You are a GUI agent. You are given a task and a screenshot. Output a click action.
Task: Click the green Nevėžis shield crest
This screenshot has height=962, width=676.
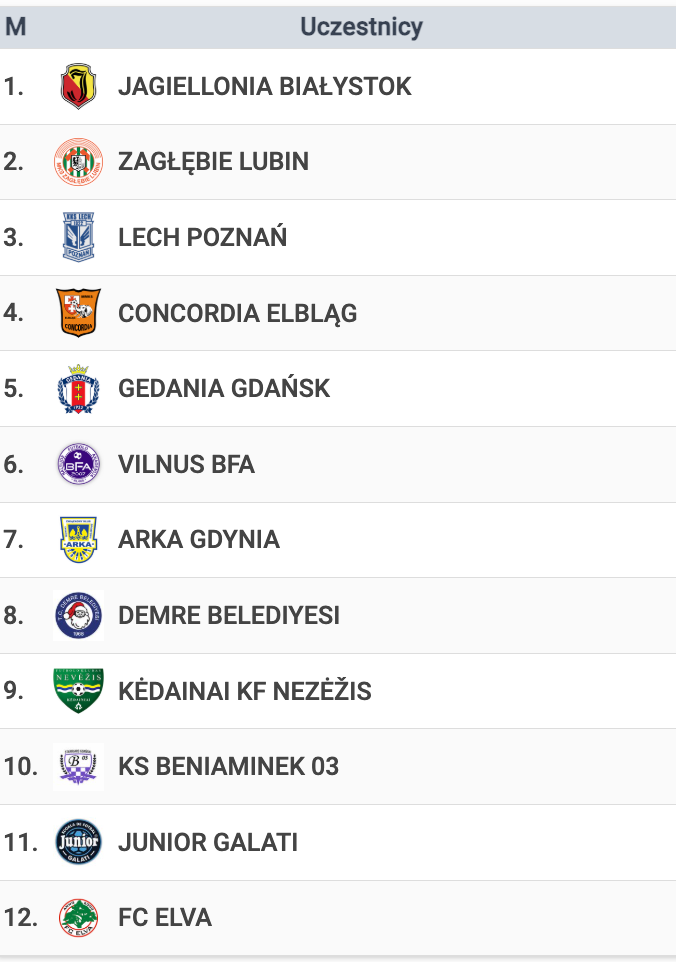(x=79, y=691)
